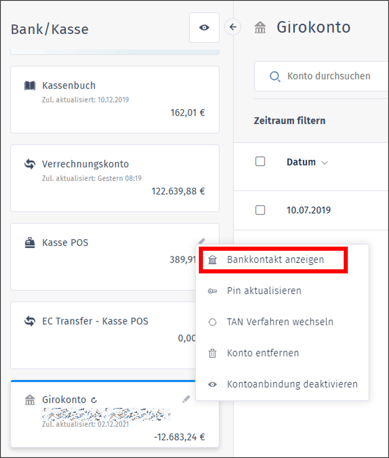Image resolution: width=389 pixels, height=458 pixels.
Task: Open the Kassenbuch account card
Action: point(115,100)
